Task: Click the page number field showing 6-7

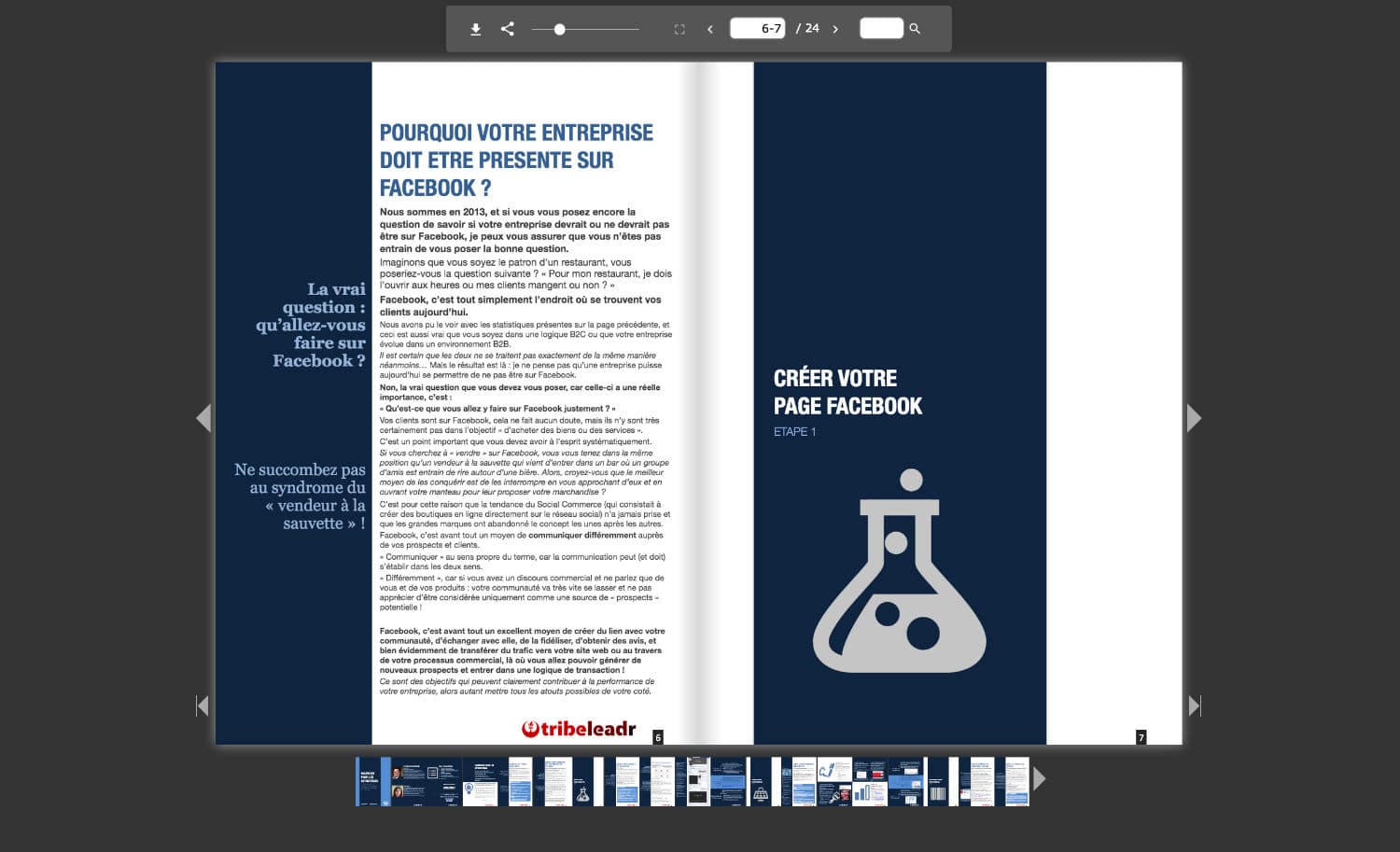Action: pos(758,28)
